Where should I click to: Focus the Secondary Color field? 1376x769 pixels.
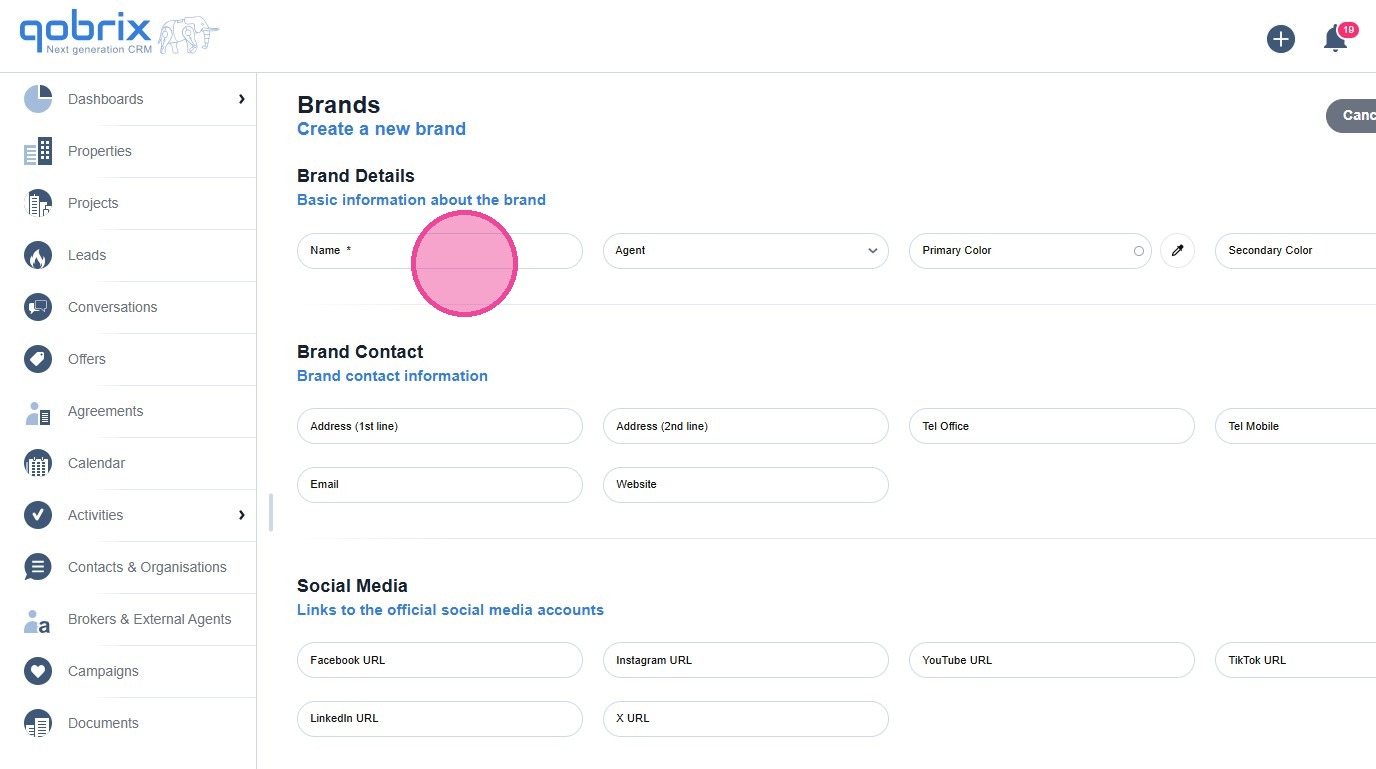1295,251
